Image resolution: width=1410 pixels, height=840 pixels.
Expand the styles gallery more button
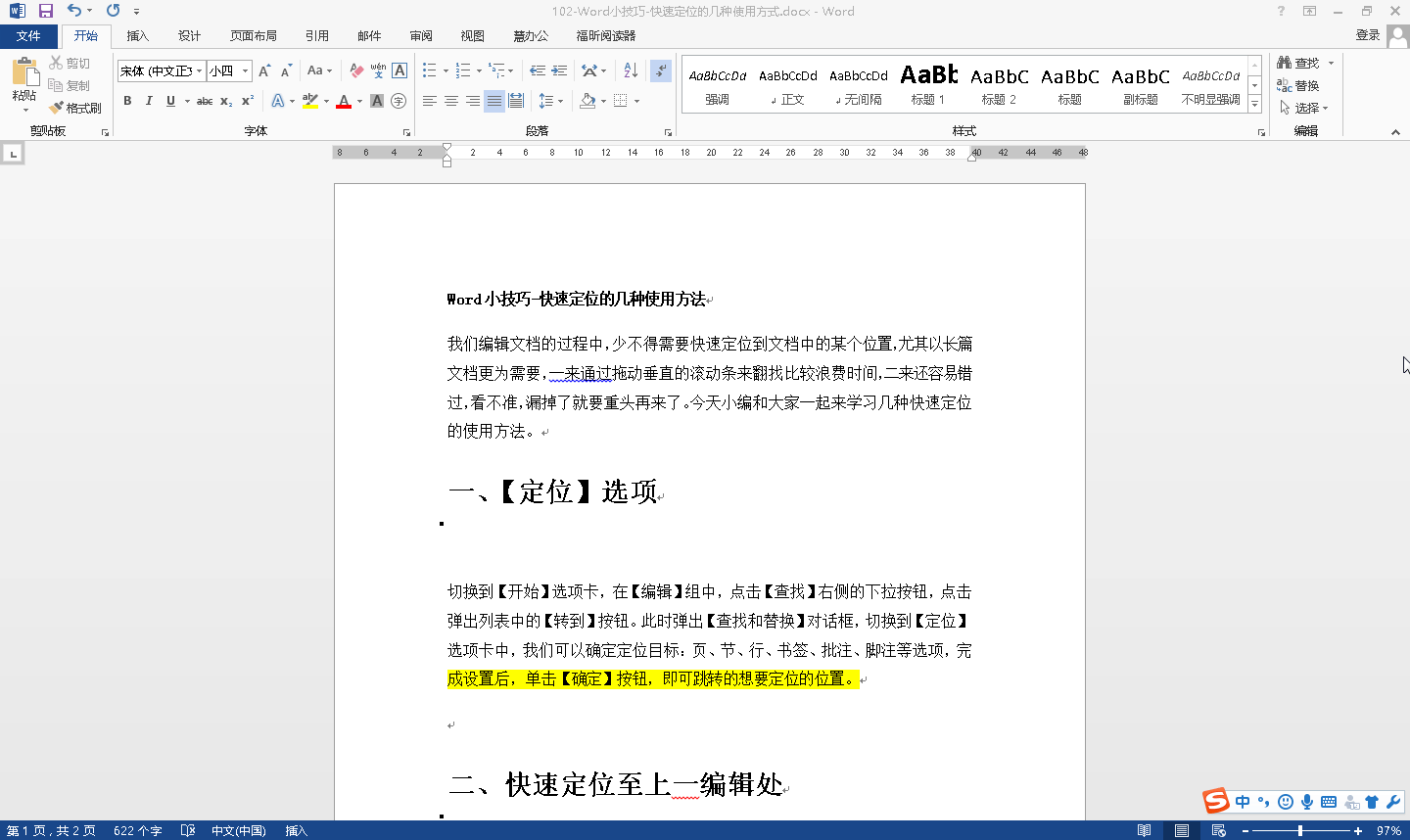pos(1255,104)
